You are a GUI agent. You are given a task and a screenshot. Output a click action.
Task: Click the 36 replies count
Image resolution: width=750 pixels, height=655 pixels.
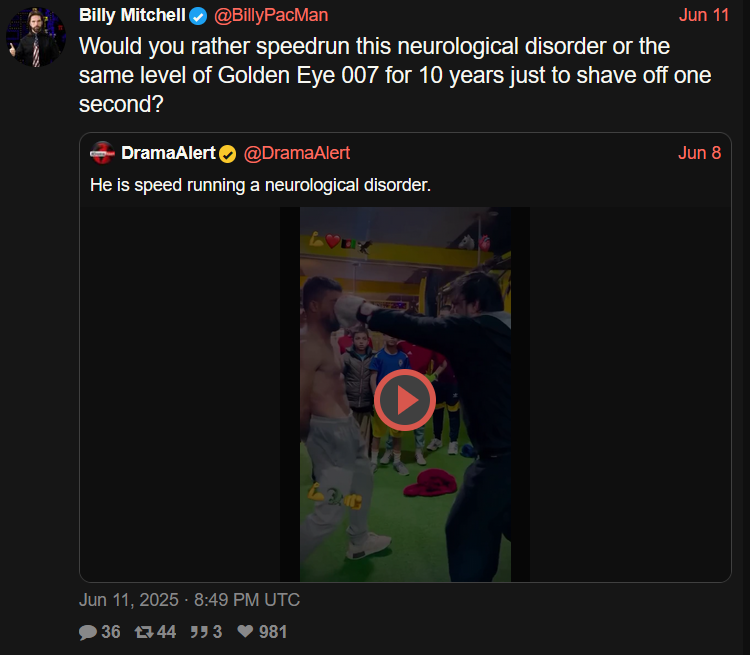110,632
